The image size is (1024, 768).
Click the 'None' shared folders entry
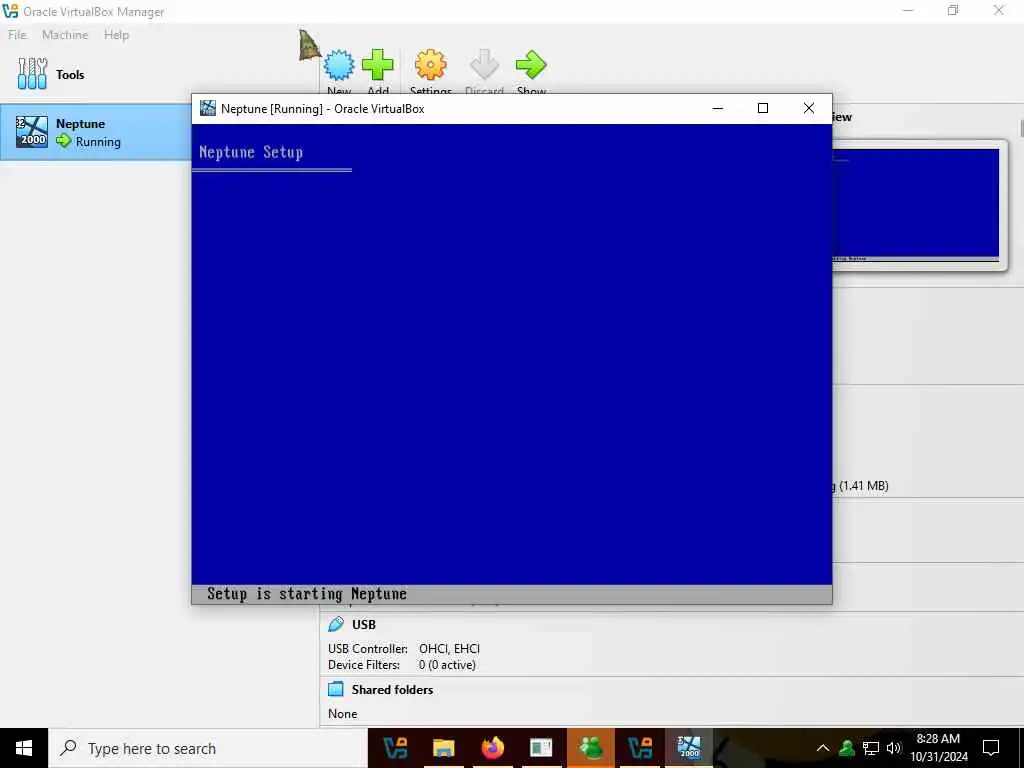342,714
